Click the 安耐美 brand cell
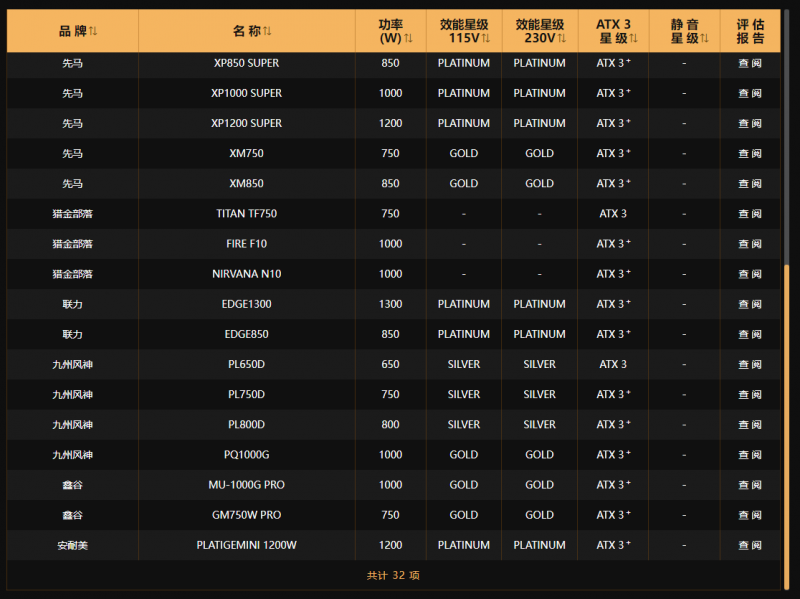This screenshot has height=599, width=800. point(72,545)
